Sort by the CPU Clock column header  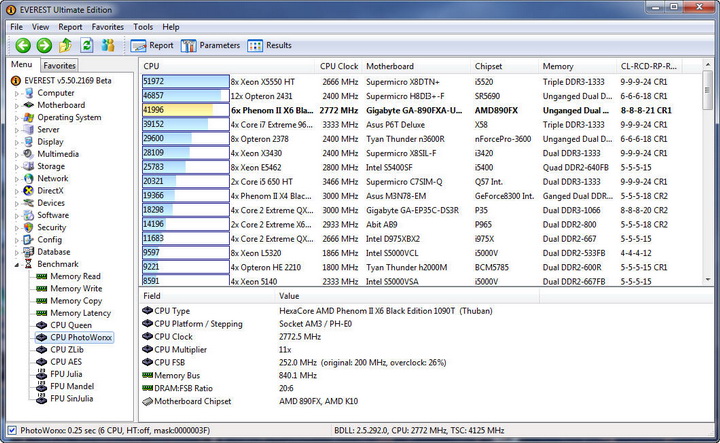(338, 66)
